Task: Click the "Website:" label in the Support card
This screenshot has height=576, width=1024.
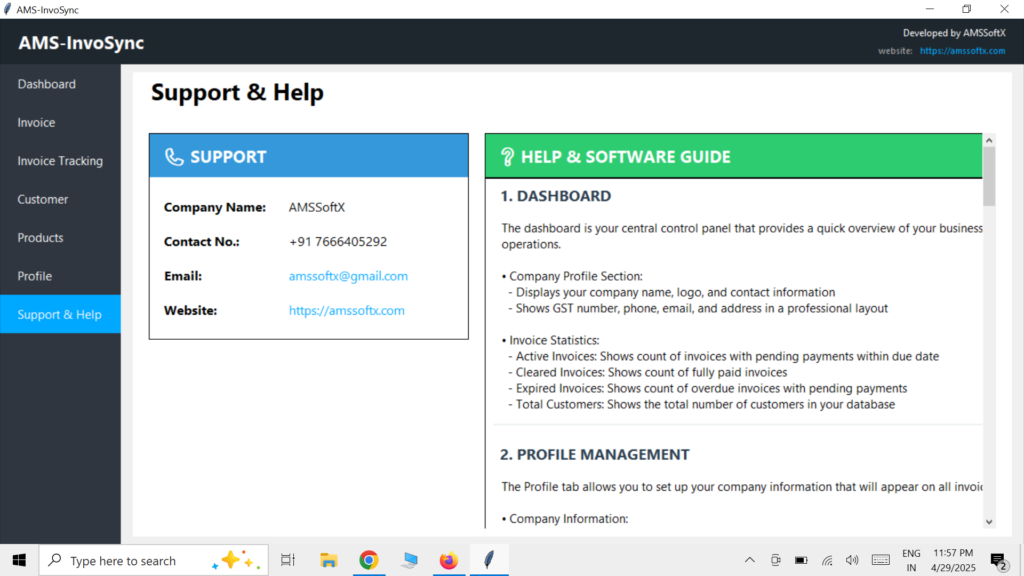Action: coord(190,311)
